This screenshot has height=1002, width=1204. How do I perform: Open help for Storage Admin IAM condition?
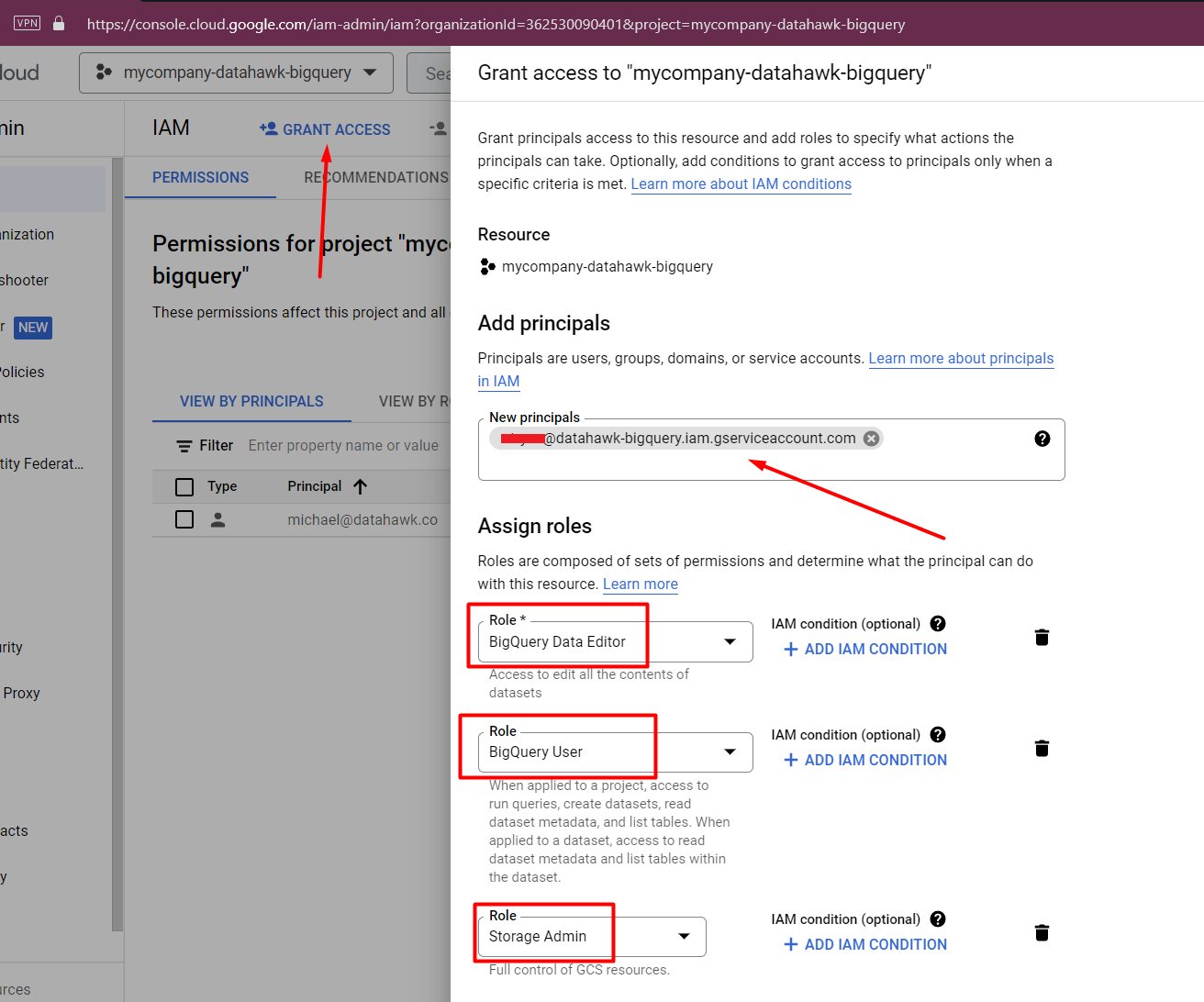[938, 919]
